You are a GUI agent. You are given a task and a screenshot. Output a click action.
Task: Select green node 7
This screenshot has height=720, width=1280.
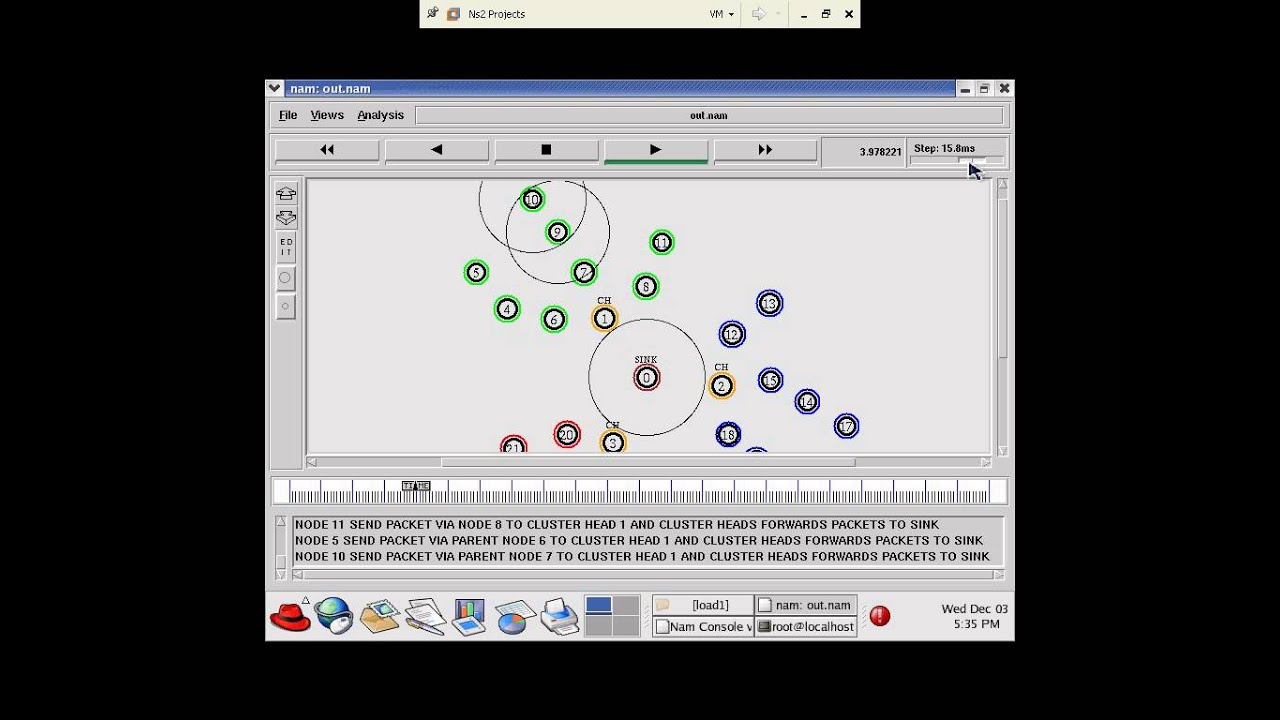point(584,272)
